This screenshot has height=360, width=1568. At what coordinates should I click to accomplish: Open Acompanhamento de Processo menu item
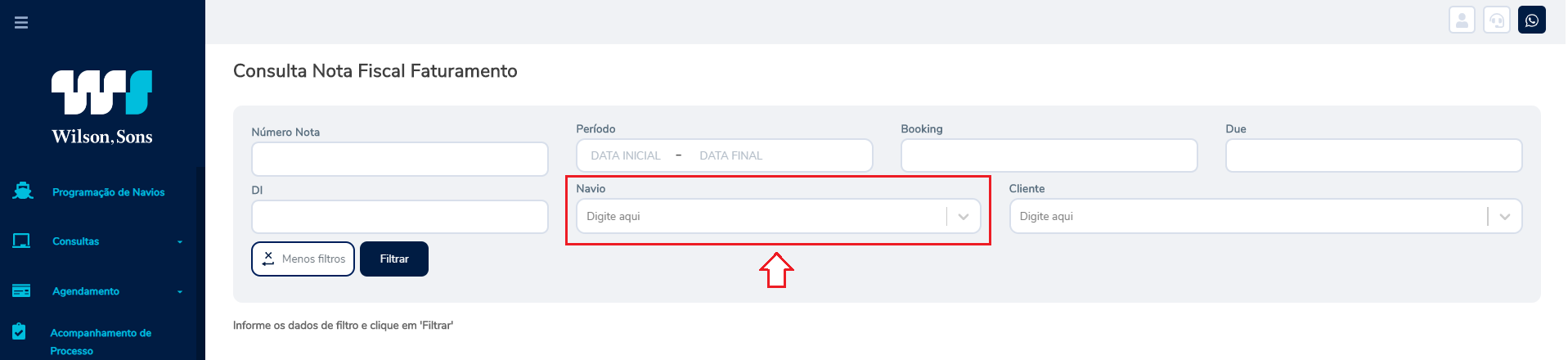(x=101, y=342)
